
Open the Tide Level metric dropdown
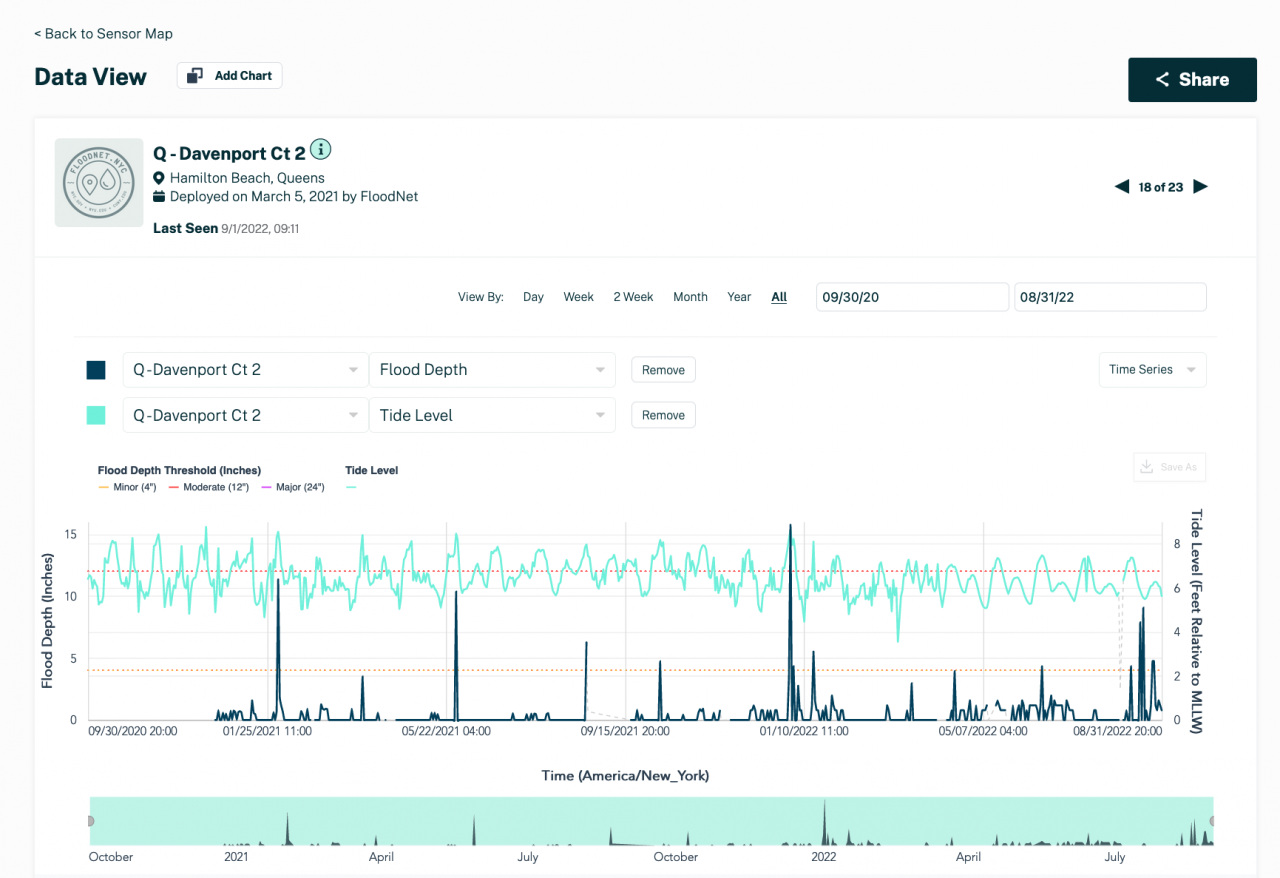pos(492,414)
